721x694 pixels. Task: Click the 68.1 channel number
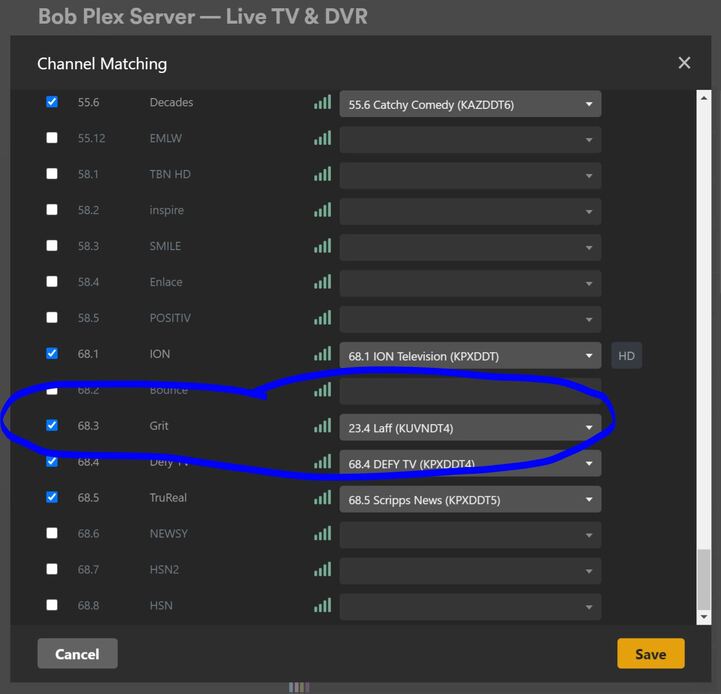pyautogui.click(x=88, y=354)
